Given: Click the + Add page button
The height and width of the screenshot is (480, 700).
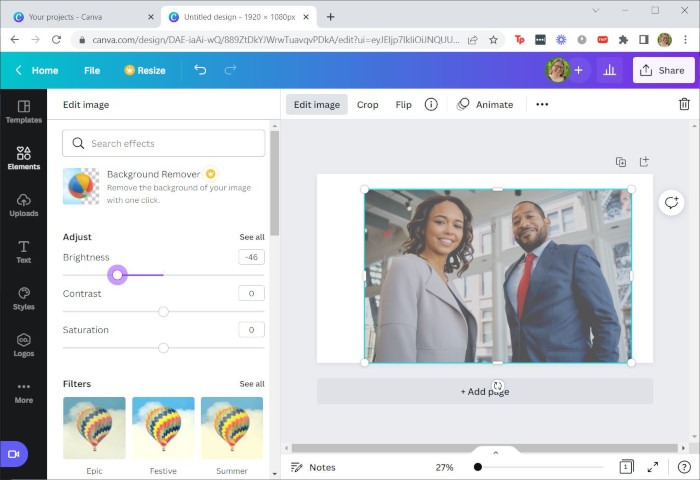Looking at the screenshot, I should tap(485, 392).
